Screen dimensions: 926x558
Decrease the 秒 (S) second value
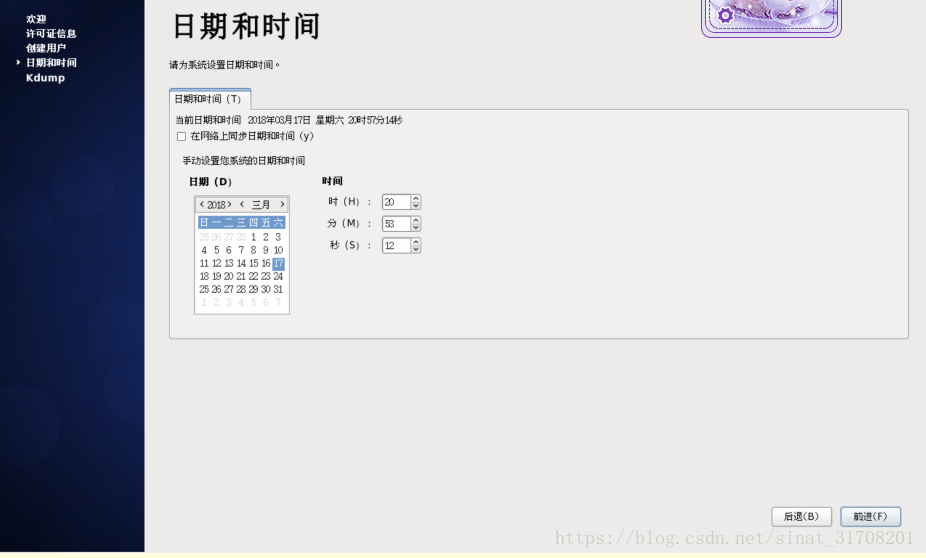(416, 249)
